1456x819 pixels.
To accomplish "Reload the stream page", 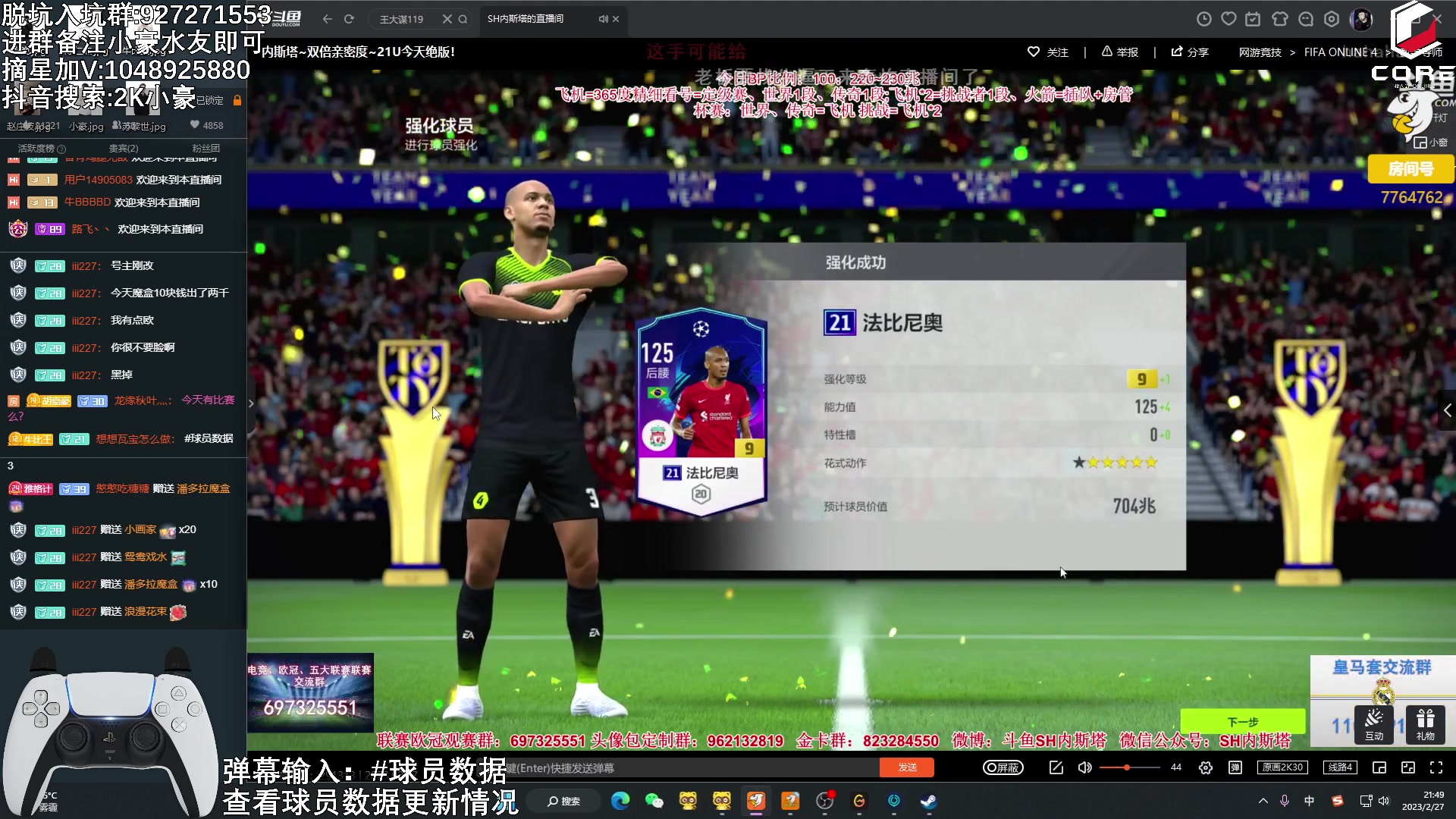I will pyautogui.click(x=349, y=19).
